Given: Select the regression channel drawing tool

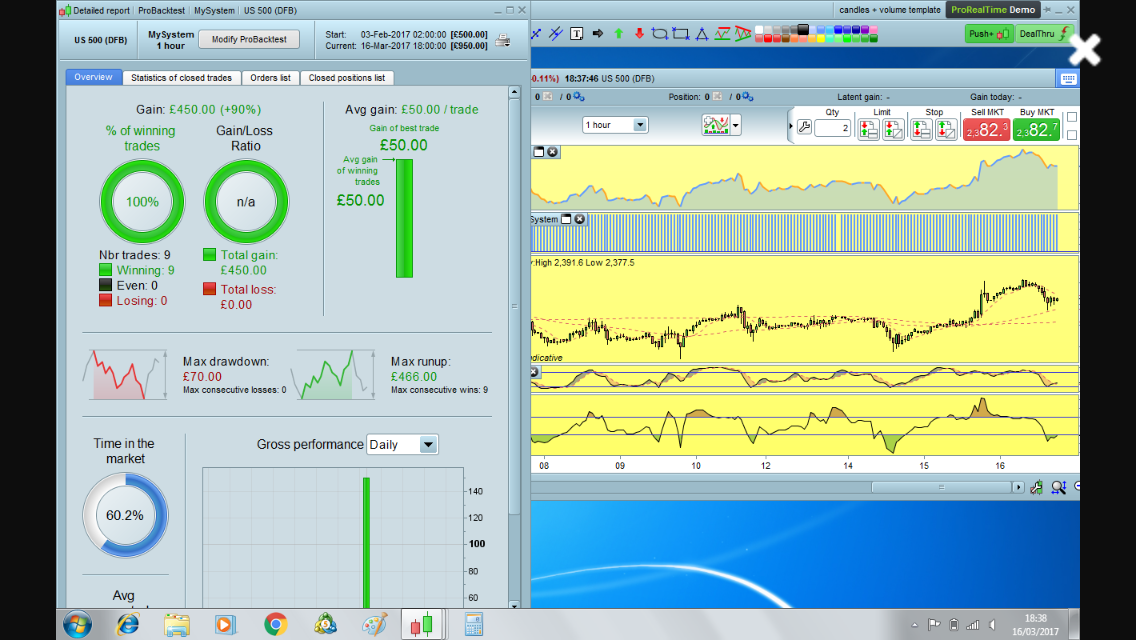Looking at the screenshot, I should click(x=722, y=33).
